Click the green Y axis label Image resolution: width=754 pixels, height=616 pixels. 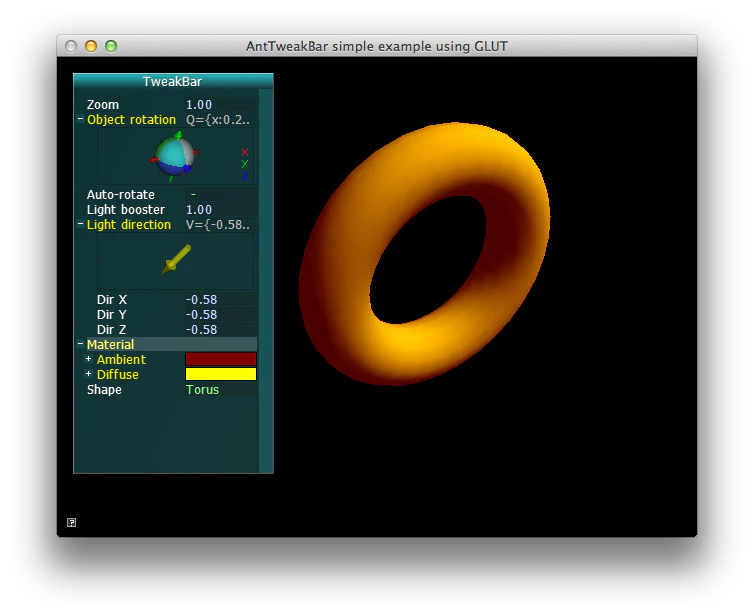245,164
